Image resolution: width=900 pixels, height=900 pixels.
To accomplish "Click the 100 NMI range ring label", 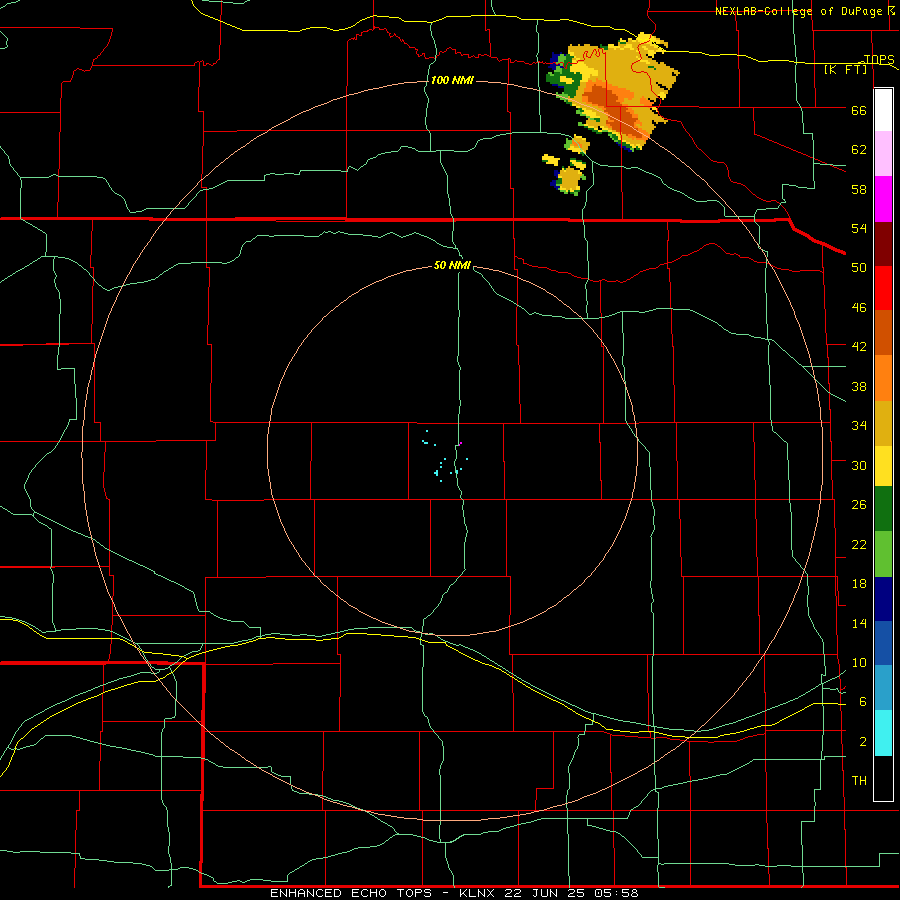I will click(x=452, y=80).
